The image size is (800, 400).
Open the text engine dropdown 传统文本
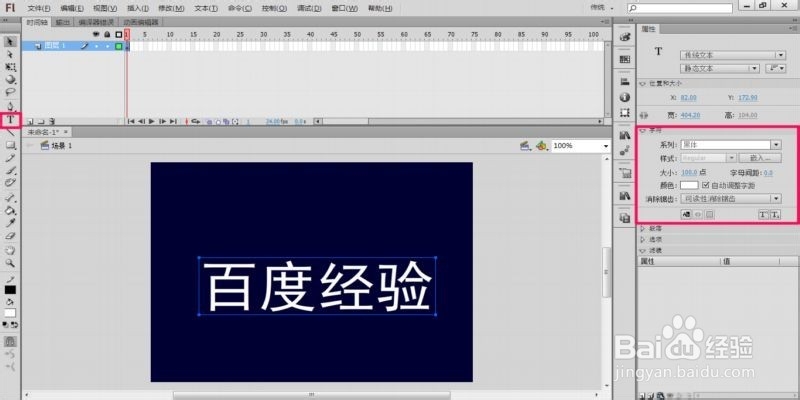(x=733, y=55)
